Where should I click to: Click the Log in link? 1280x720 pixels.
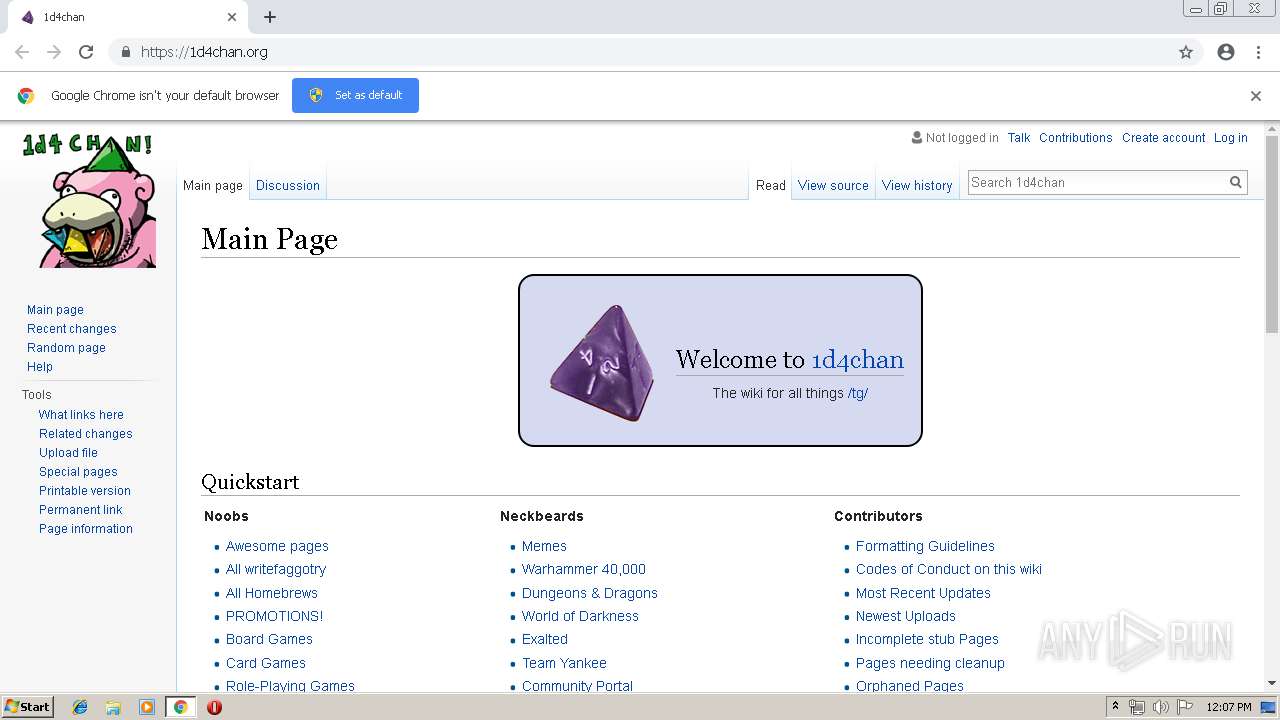(x=1231, y=138)
